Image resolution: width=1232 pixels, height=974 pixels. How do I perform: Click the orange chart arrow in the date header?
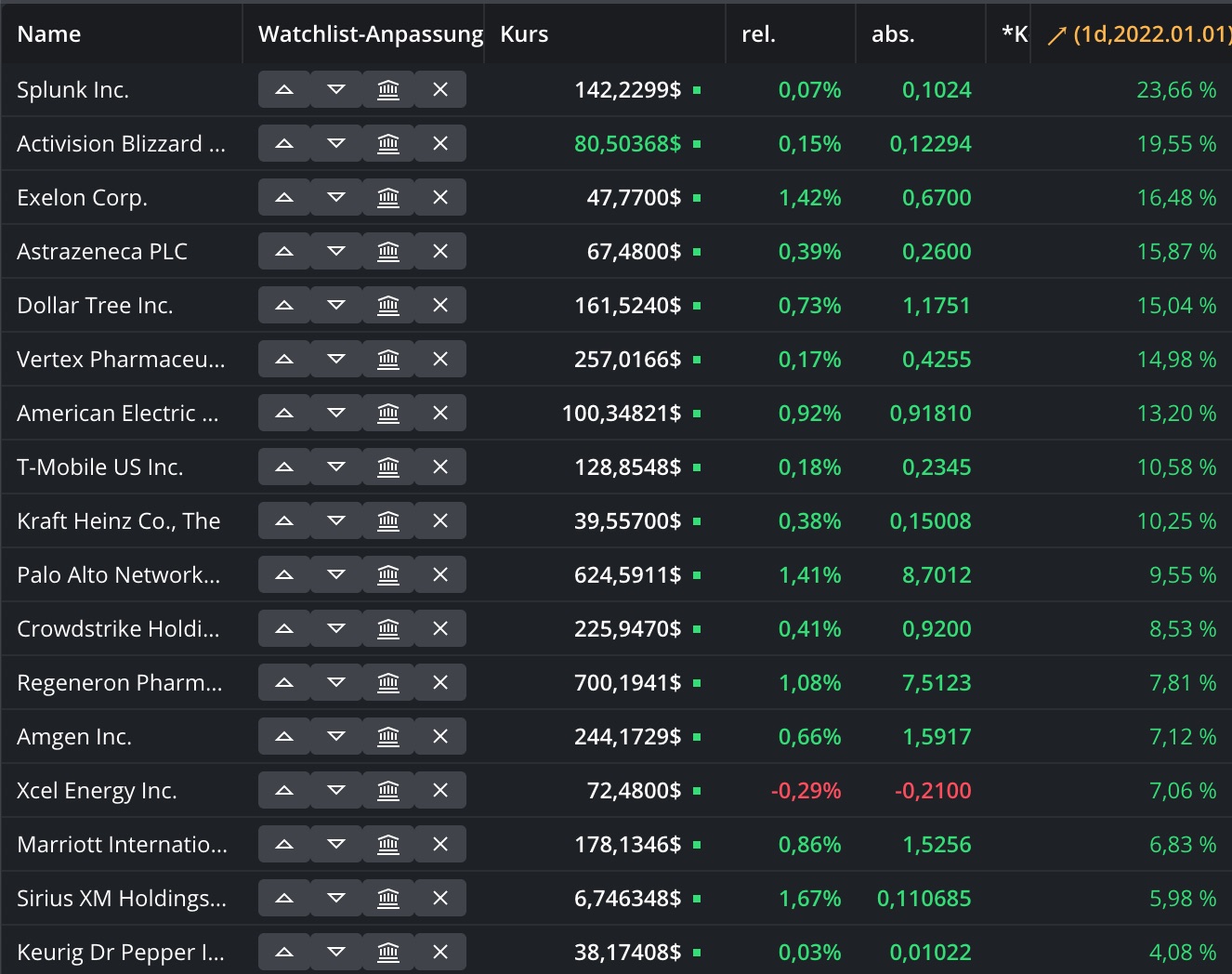[1056, 34]
